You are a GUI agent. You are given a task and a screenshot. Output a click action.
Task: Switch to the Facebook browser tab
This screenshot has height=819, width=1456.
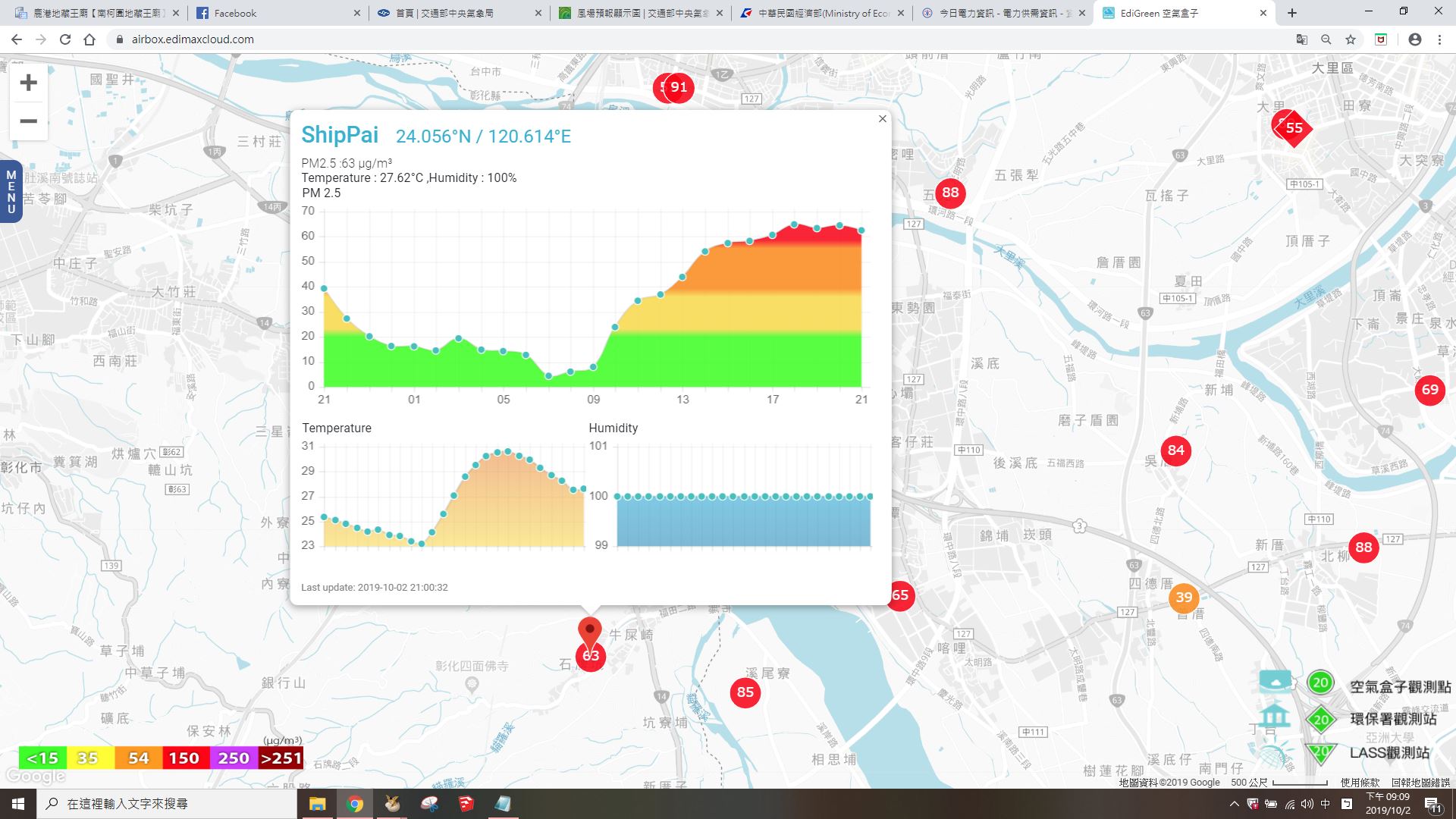278,13
